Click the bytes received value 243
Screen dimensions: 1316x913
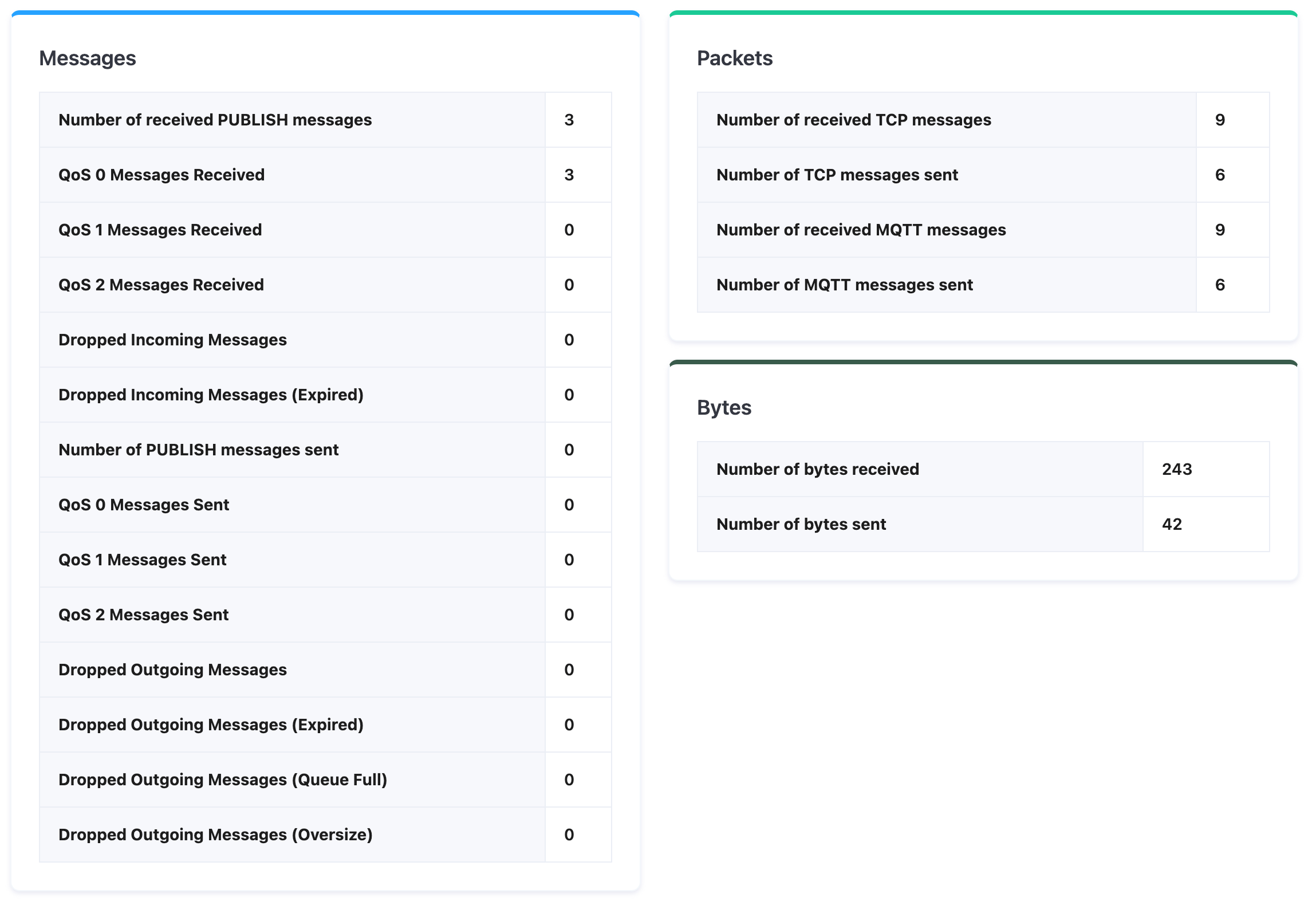1176,469
